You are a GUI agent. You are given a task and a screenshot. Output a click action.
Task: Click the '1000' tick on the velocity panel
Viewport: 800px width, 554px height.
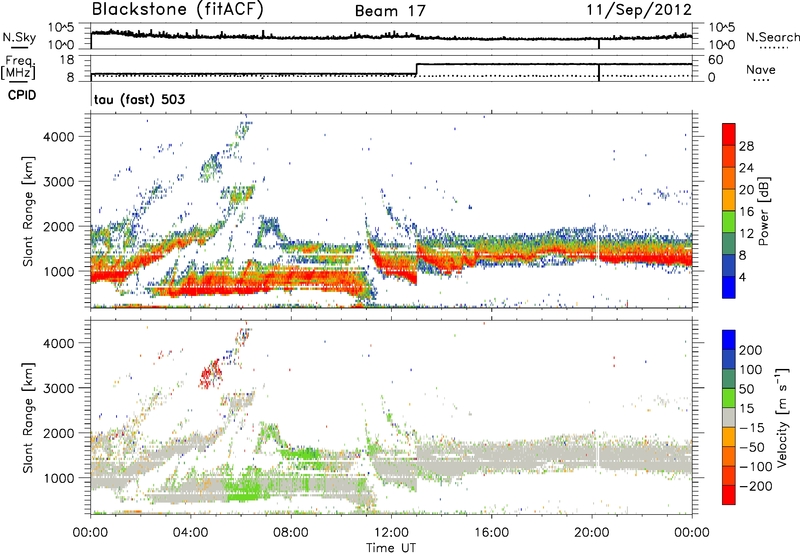pos(59,478)
